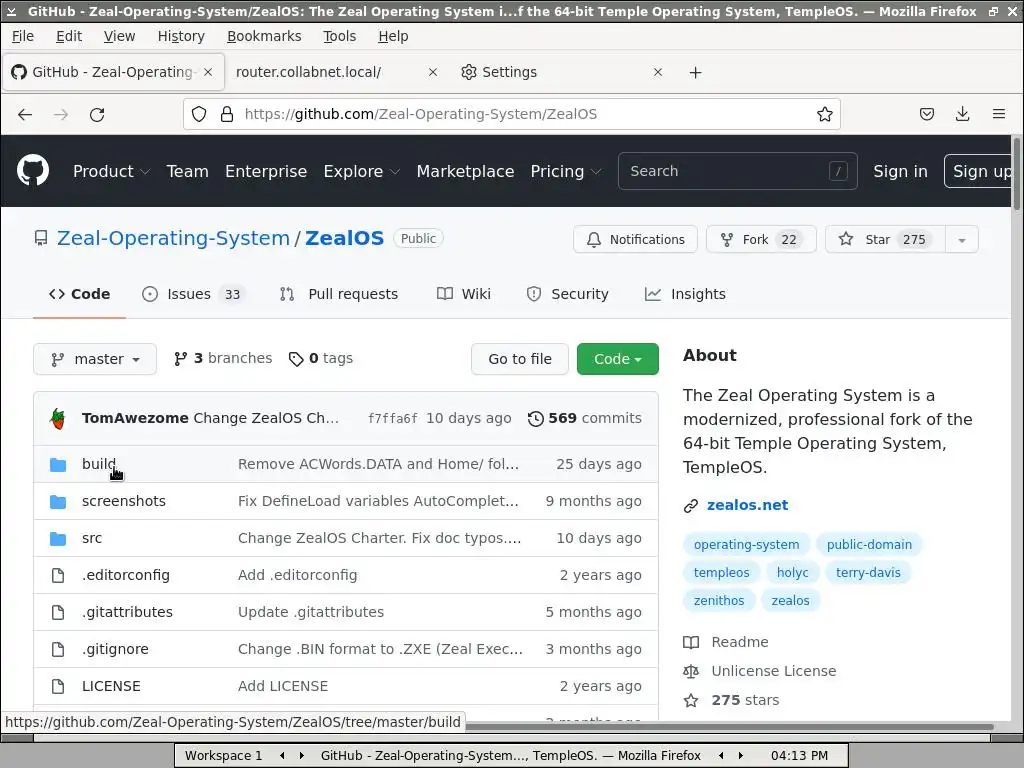Click the repository icon before Zeal-Operating-System
The image size is (1024, 768).
coord(40,238)
